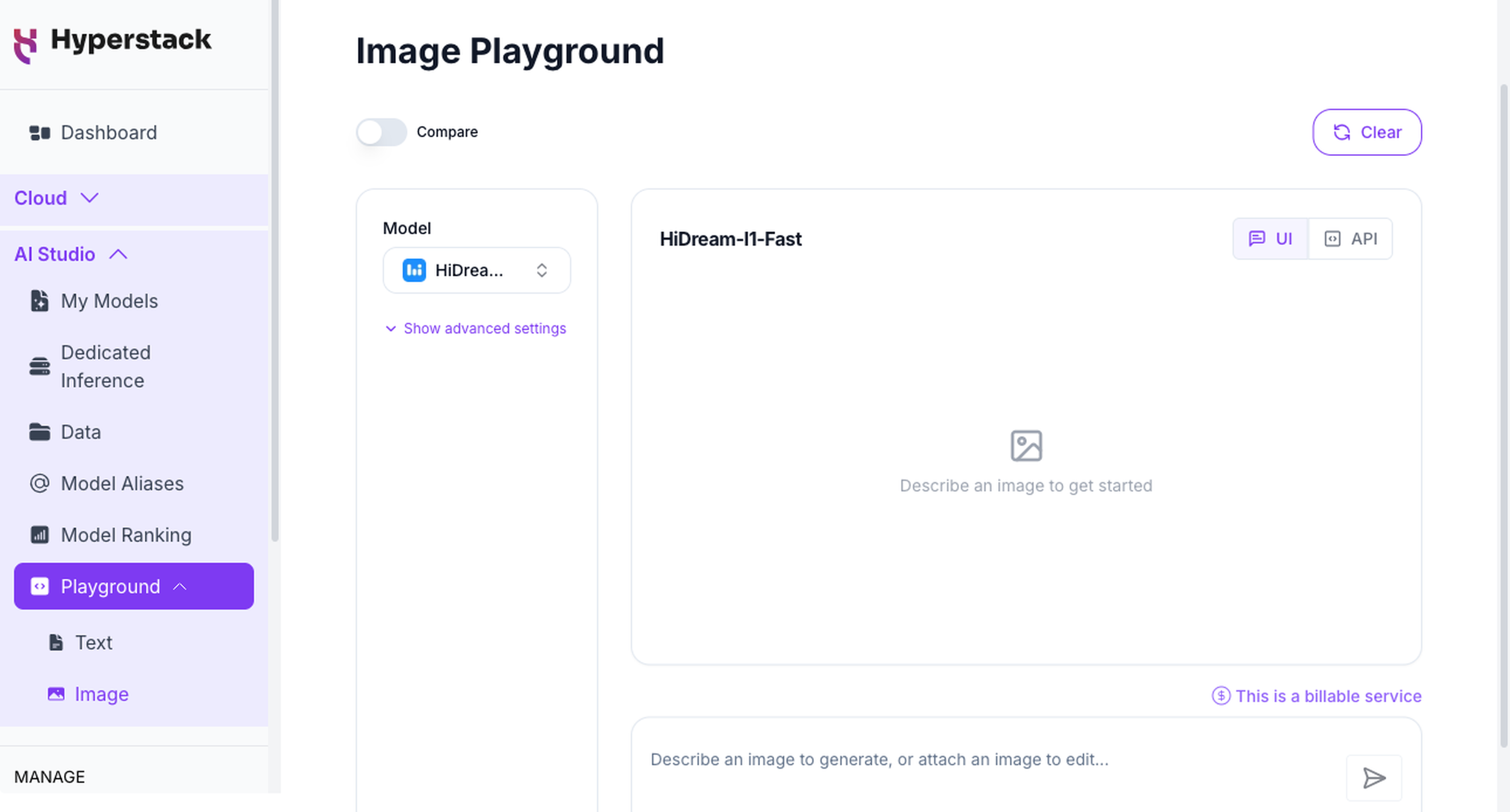1510x812 pixels.
Task: Click the Hyperstack brand name
Action: pos(131,40)
